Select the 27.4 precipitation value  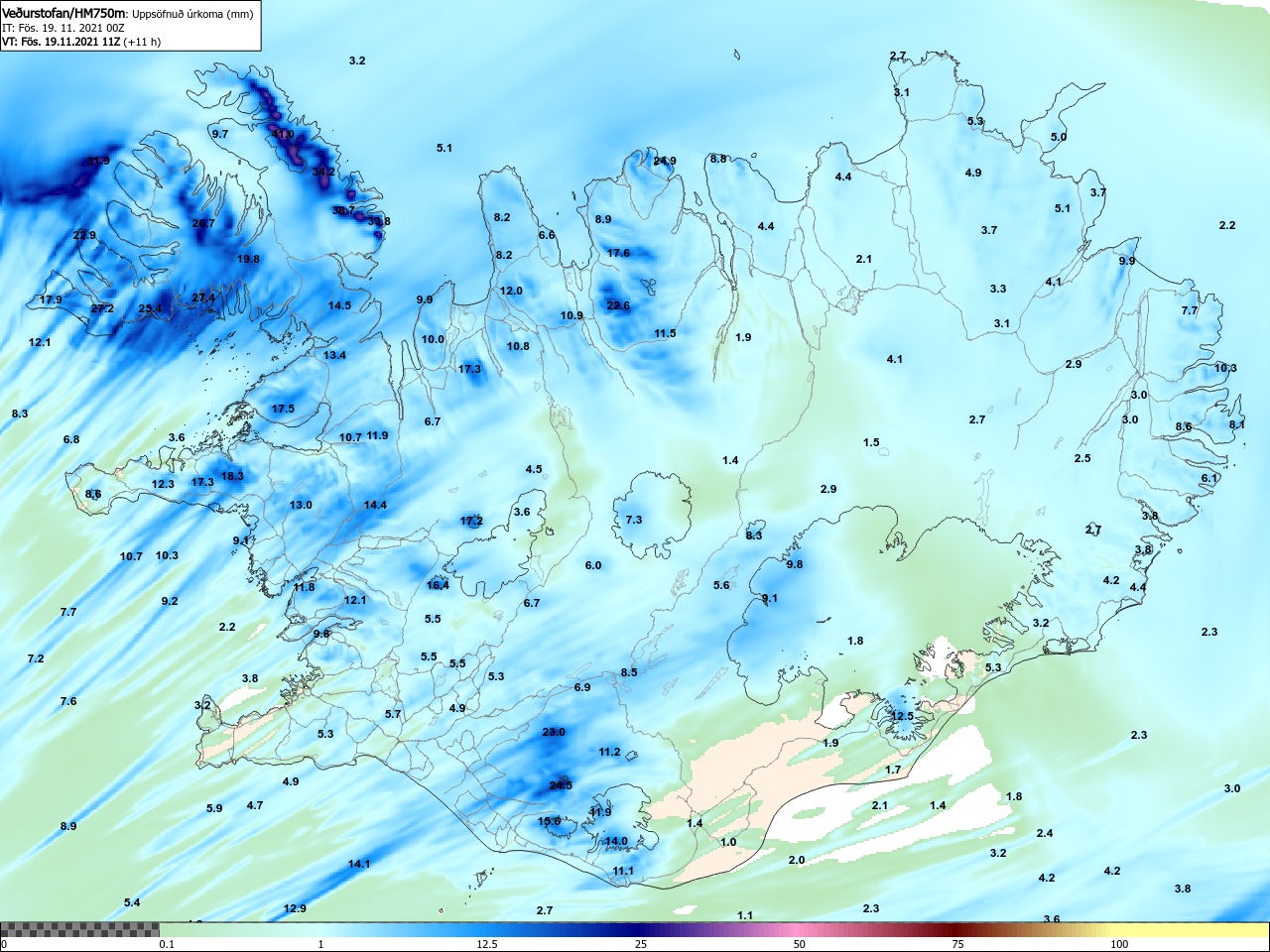pos(203,297)
